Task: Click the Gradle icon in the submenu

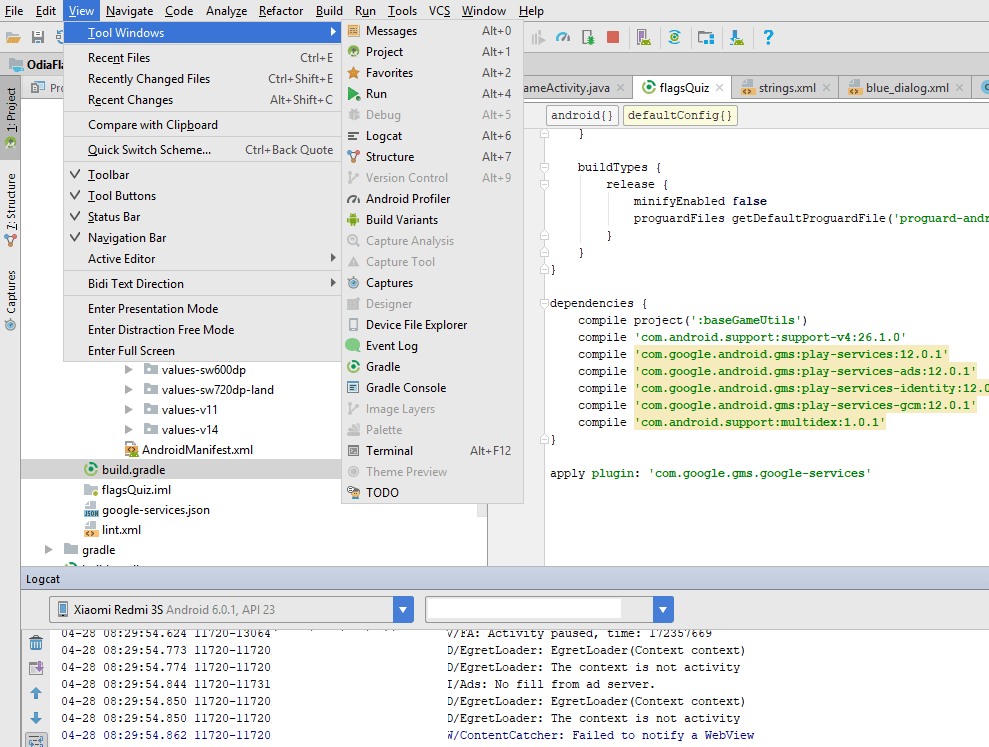Action: 354,367
